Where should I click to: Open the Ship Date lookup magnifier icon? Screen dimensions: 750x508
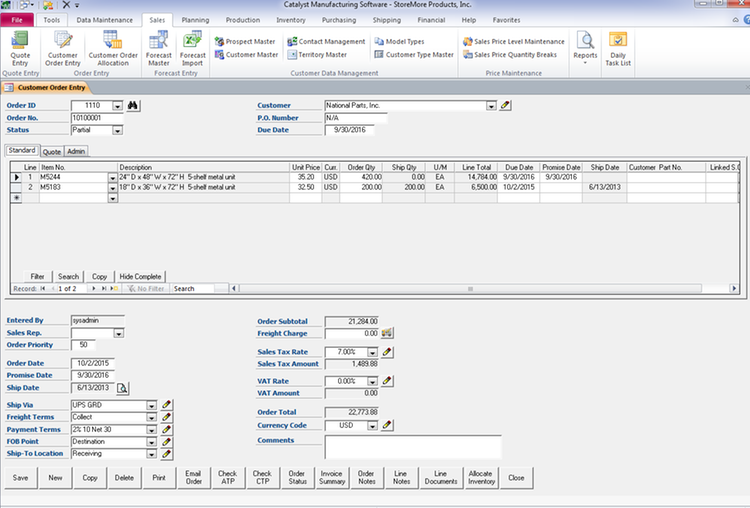coord(122,388)
